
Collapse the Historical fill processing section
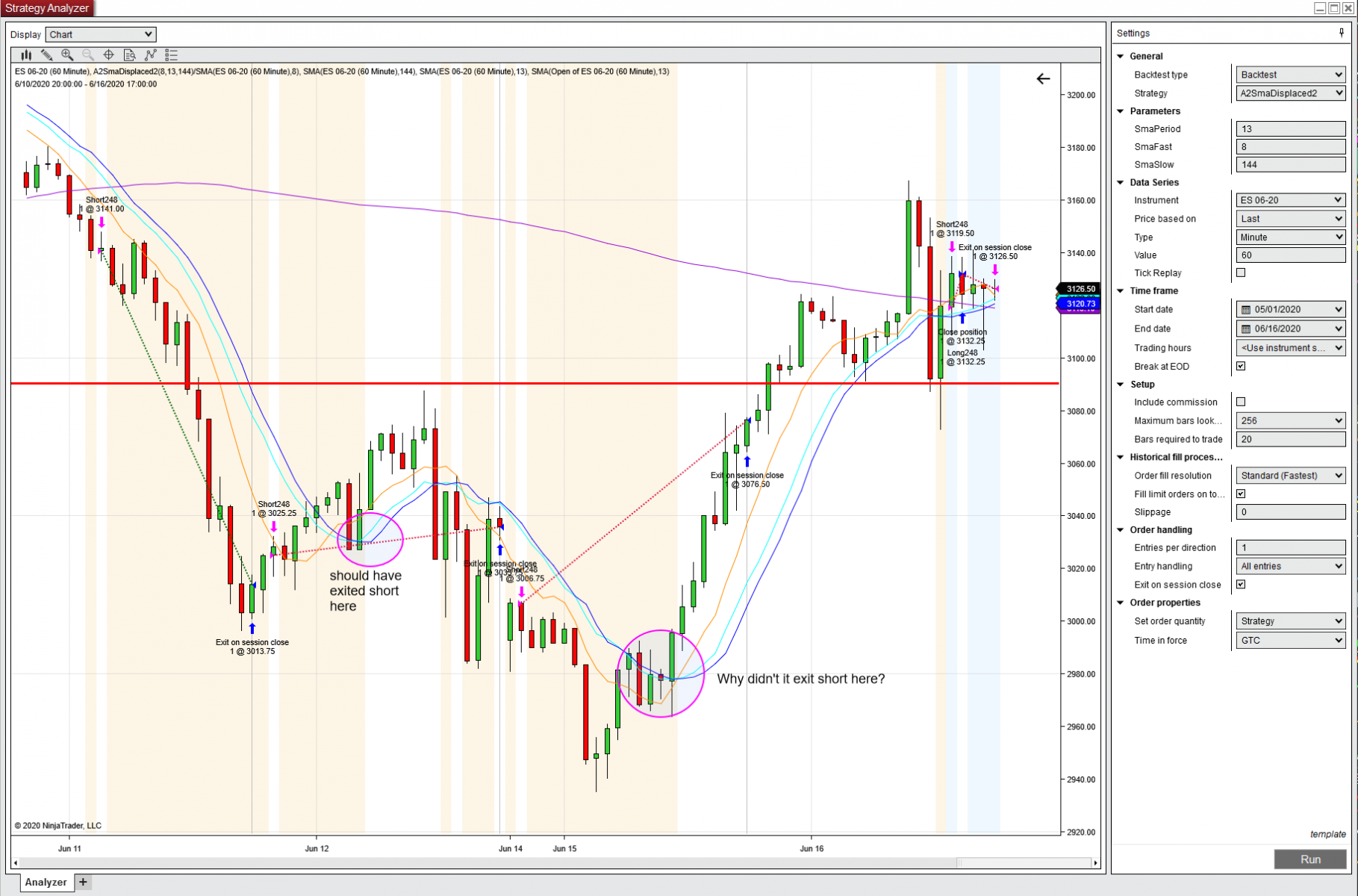(x=1121, y=457)
